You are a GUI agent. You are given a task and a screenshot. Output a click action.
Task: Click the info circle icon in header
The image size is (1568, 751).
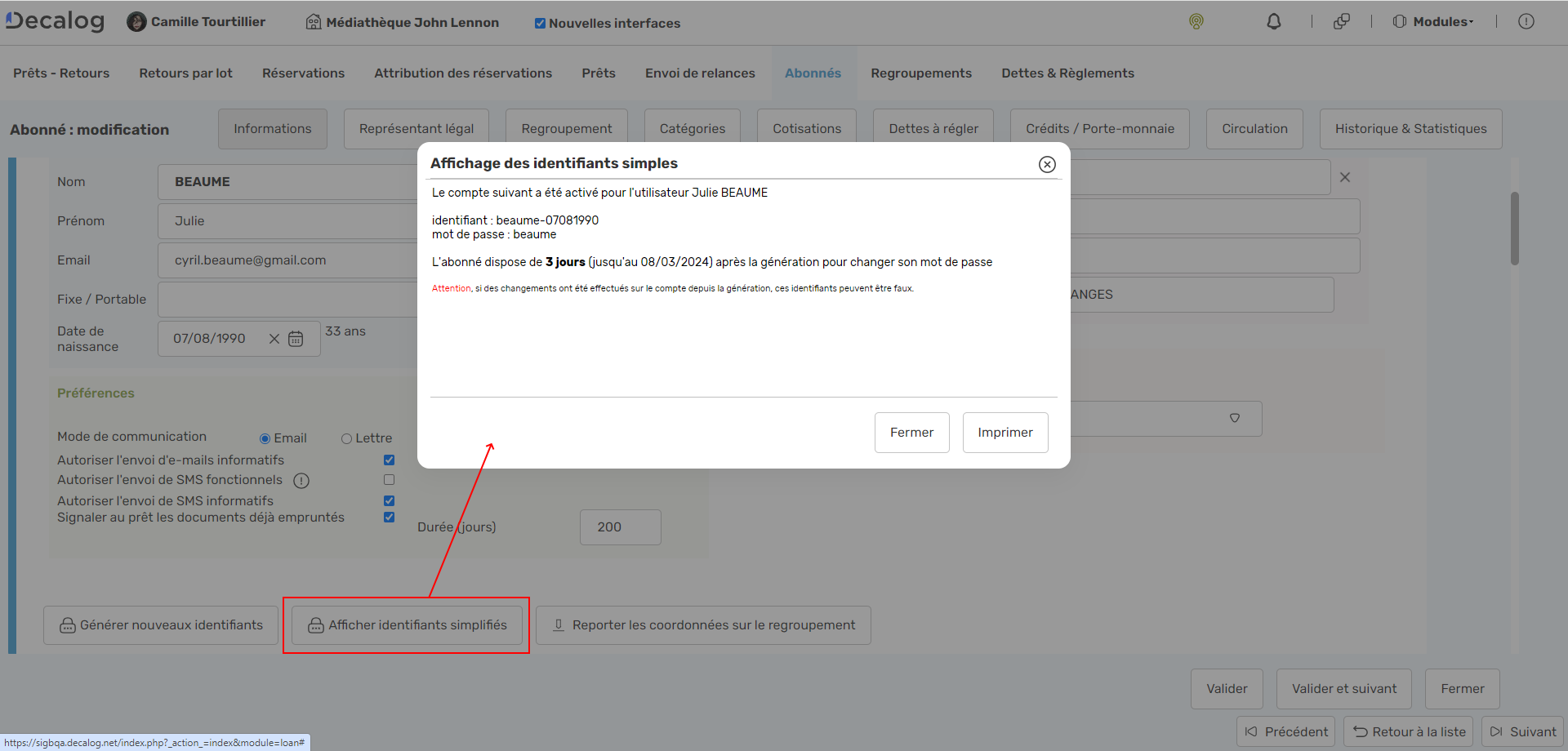coord(1526,22)
